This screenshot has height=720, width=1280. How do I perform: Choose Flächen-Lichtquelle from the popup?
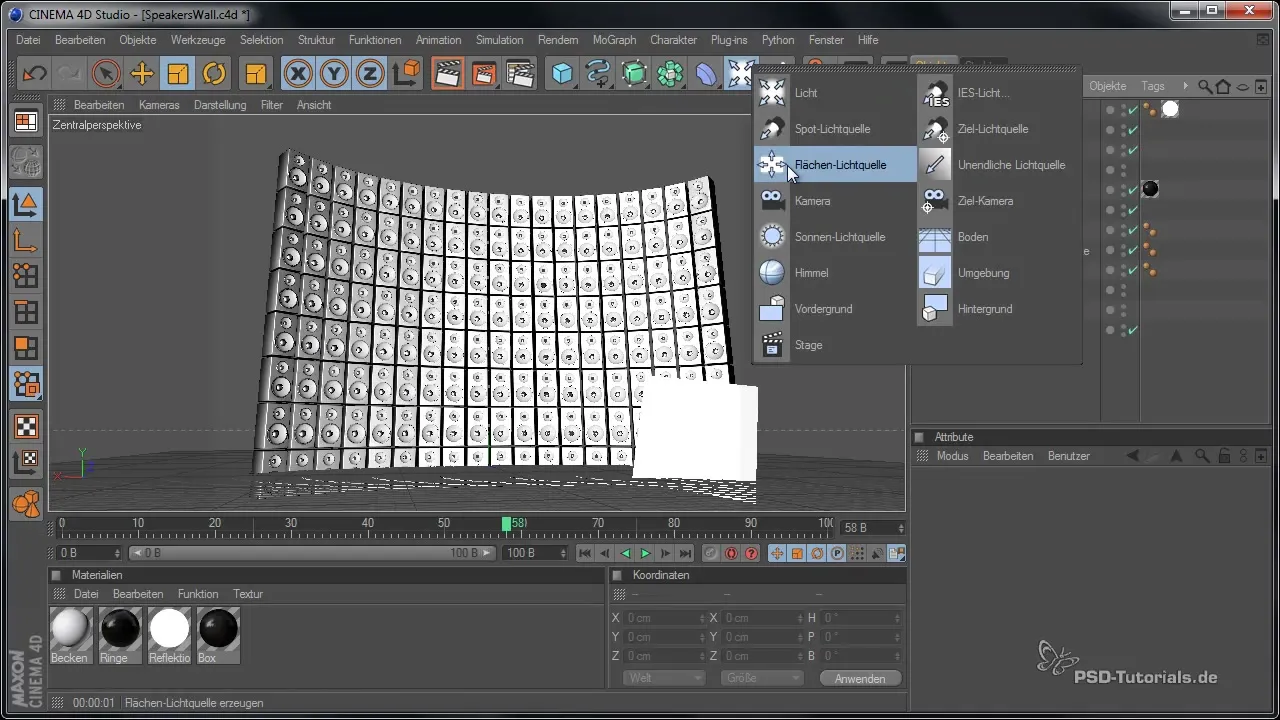[835, 165]
